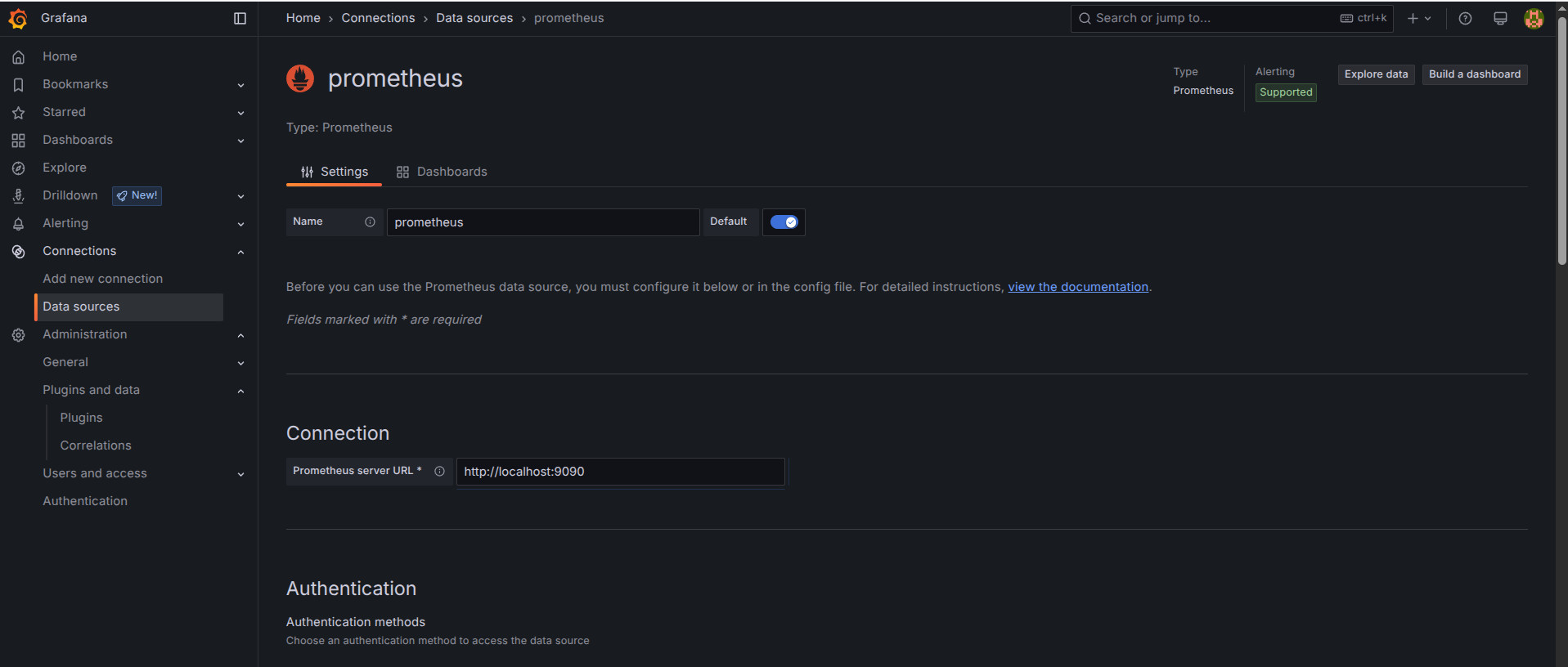Expand the Drilldown section chevron
1568x667 pixels.
pyautogui.click(x=240, y=196)
